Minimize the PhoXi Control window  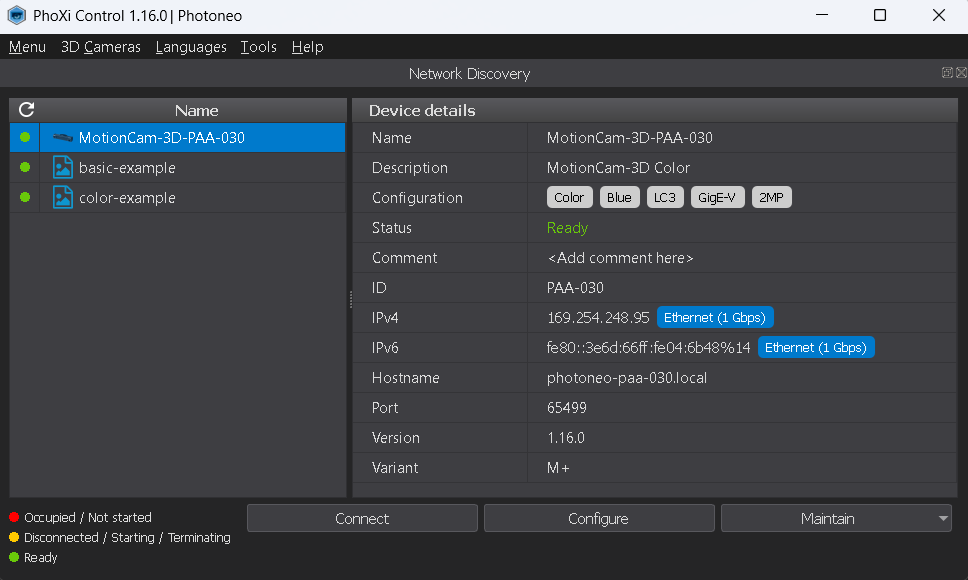(x=822, y=15)
